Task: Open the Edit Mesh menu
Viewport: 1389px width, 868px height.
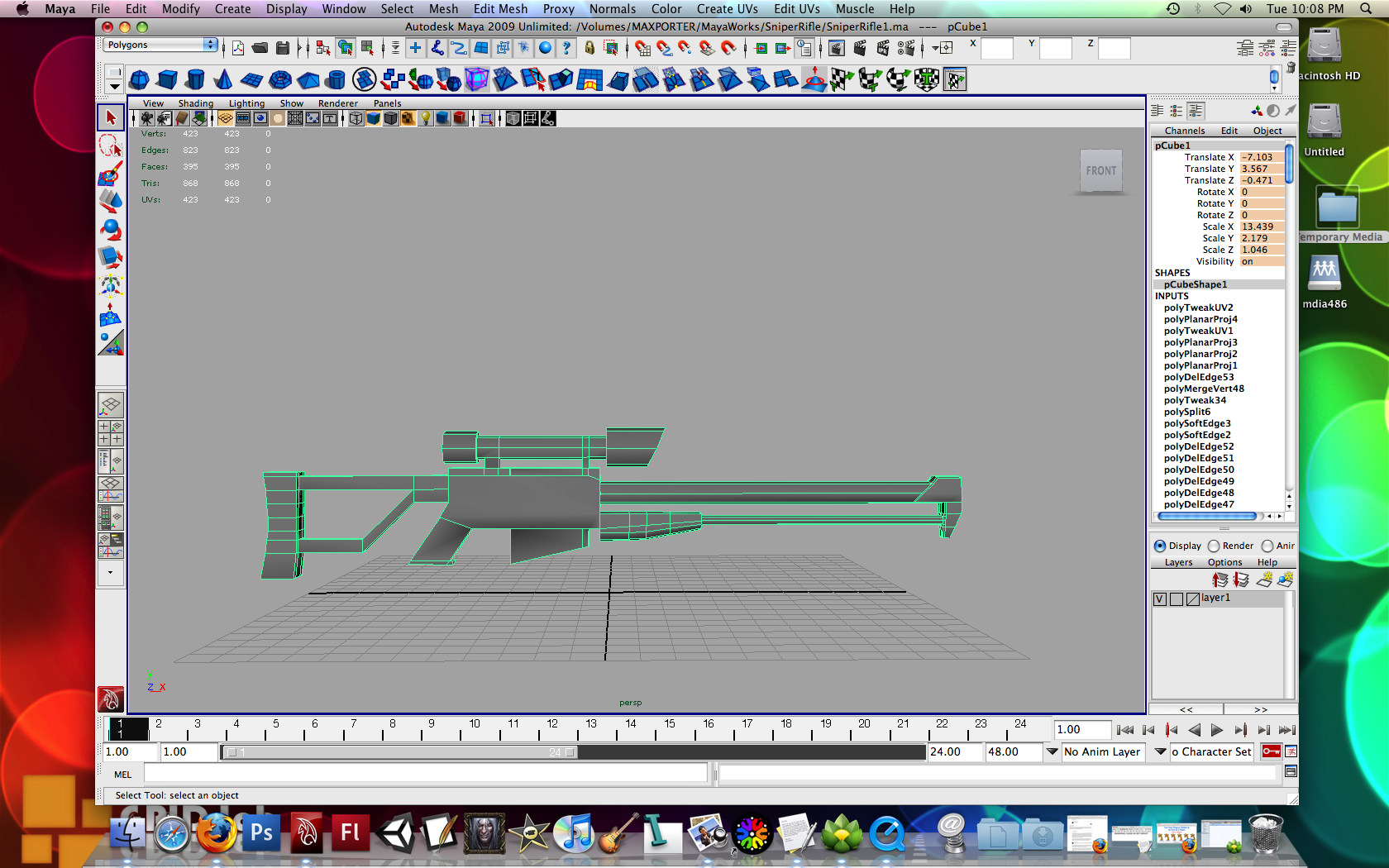Action: click(500, 9)
